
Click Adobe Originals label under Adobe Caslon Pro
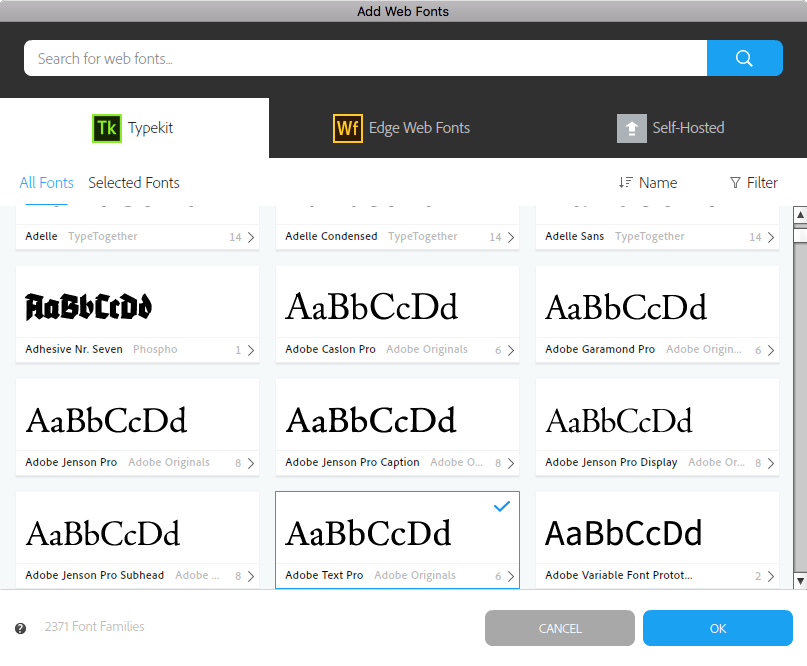[x=427, y=349]
